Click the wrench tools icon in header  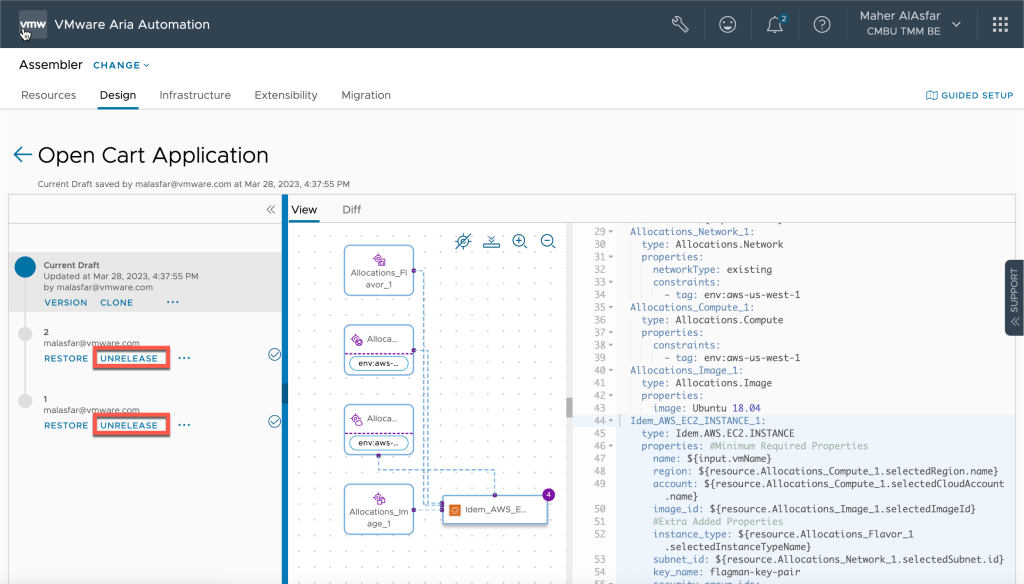point(680,24)
